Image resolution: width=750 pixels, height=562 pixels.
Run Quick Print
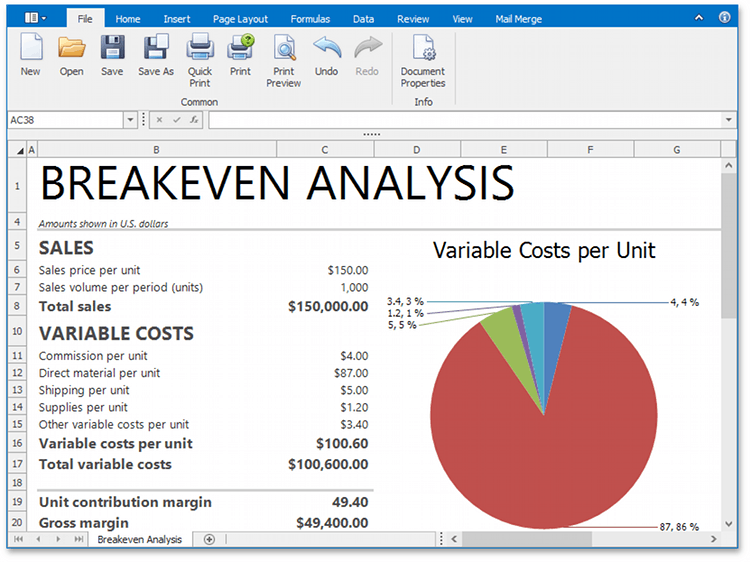point(200,47)
